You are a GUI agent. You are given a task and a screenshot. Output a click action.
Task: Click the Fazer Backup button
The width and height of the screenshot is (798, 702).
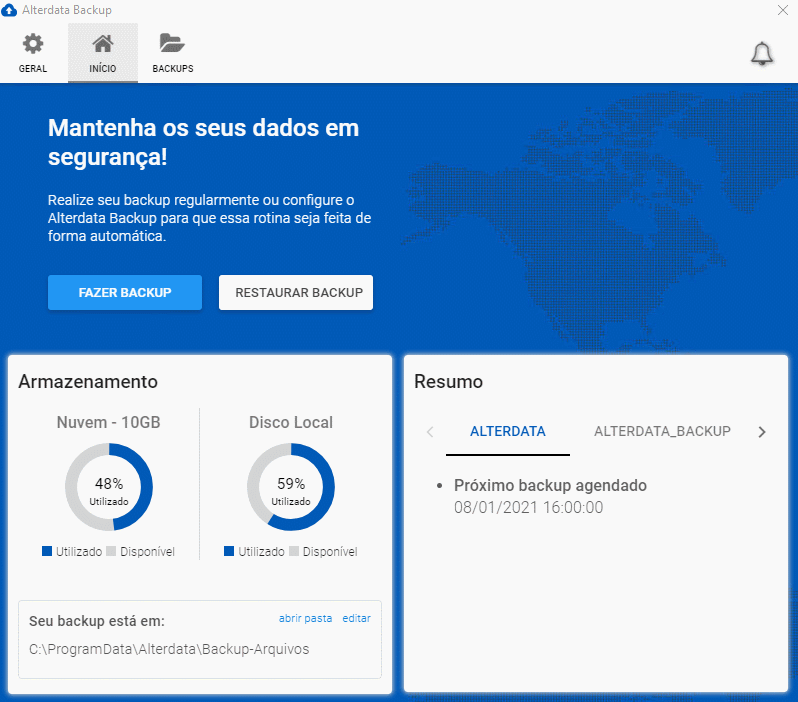pos(125,293)
